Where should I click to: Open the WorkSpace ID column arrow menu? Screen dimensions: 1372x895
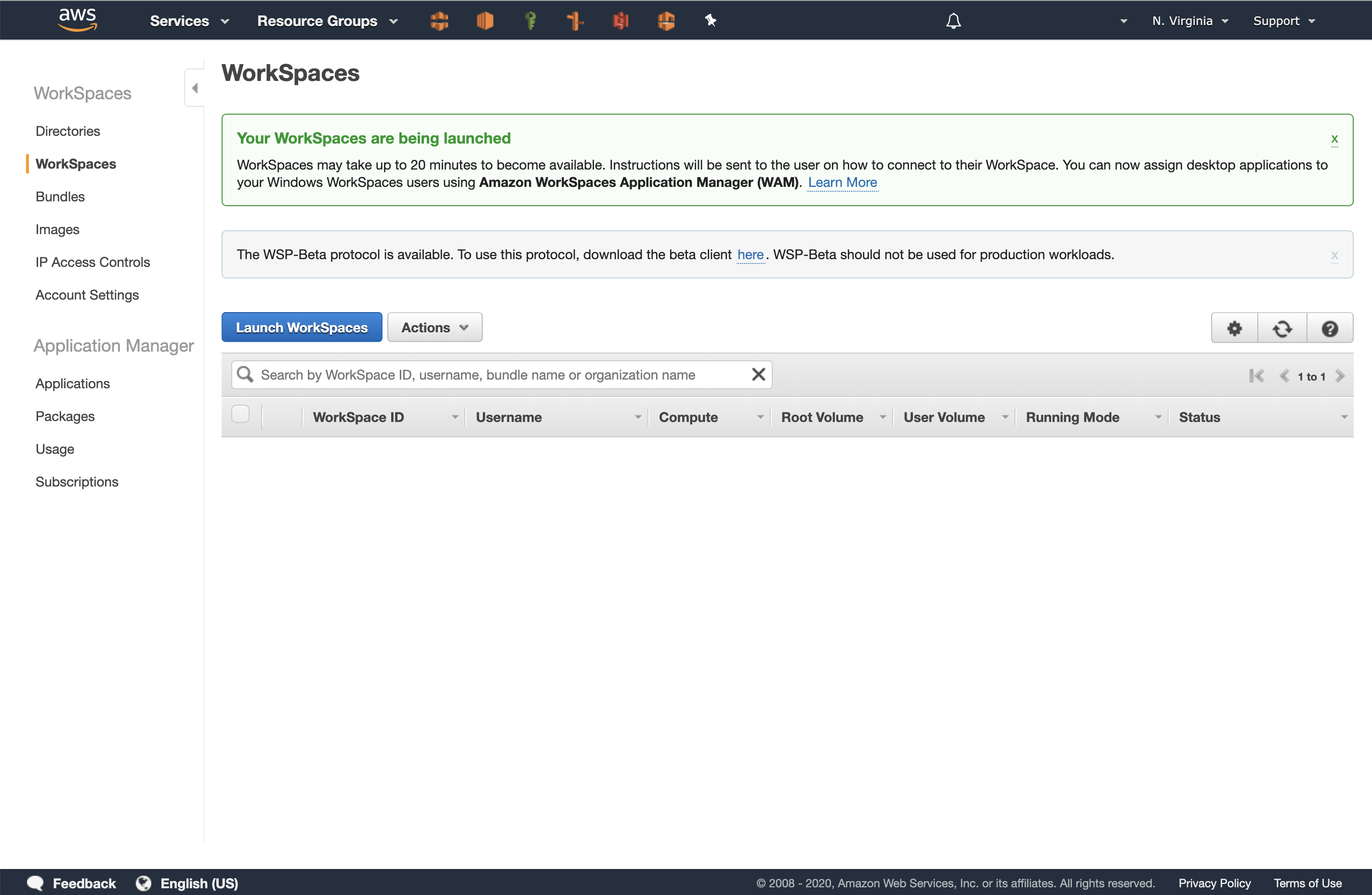[455, 417]
